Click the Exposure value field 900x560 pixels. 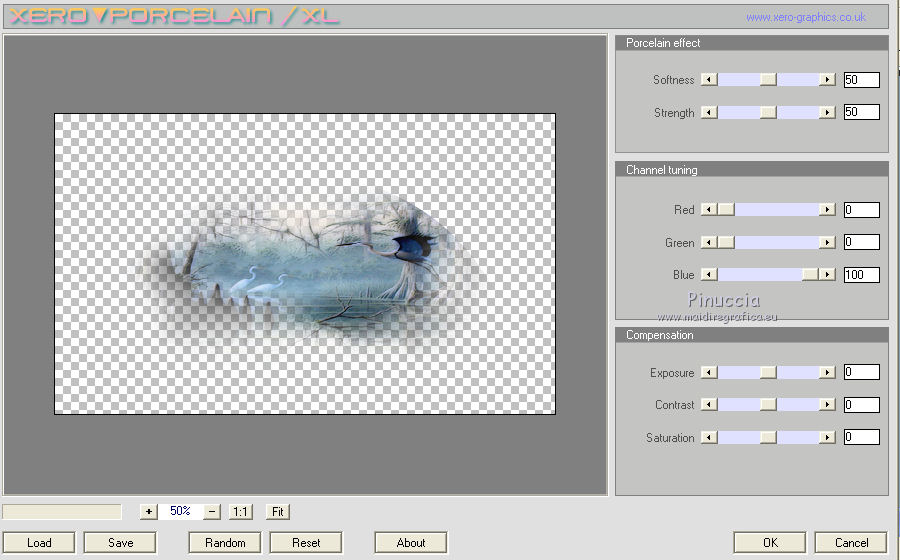click(x=862, y=372)
